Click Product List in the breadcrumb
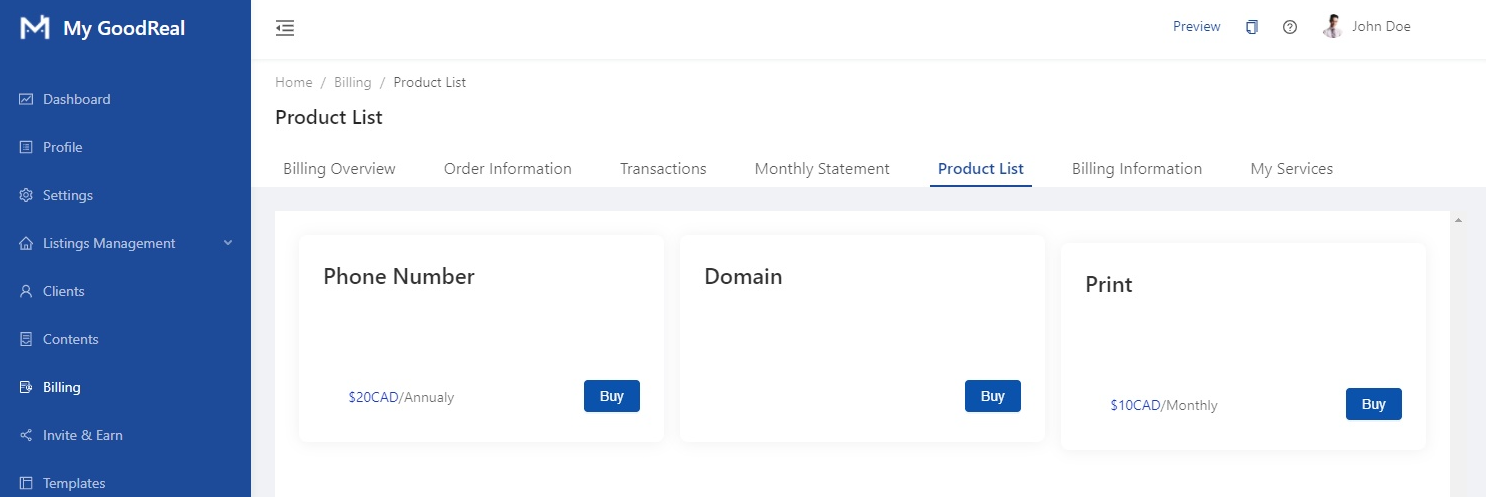The height and width of the screenshot is (497, 1486). tap(430, 82)
